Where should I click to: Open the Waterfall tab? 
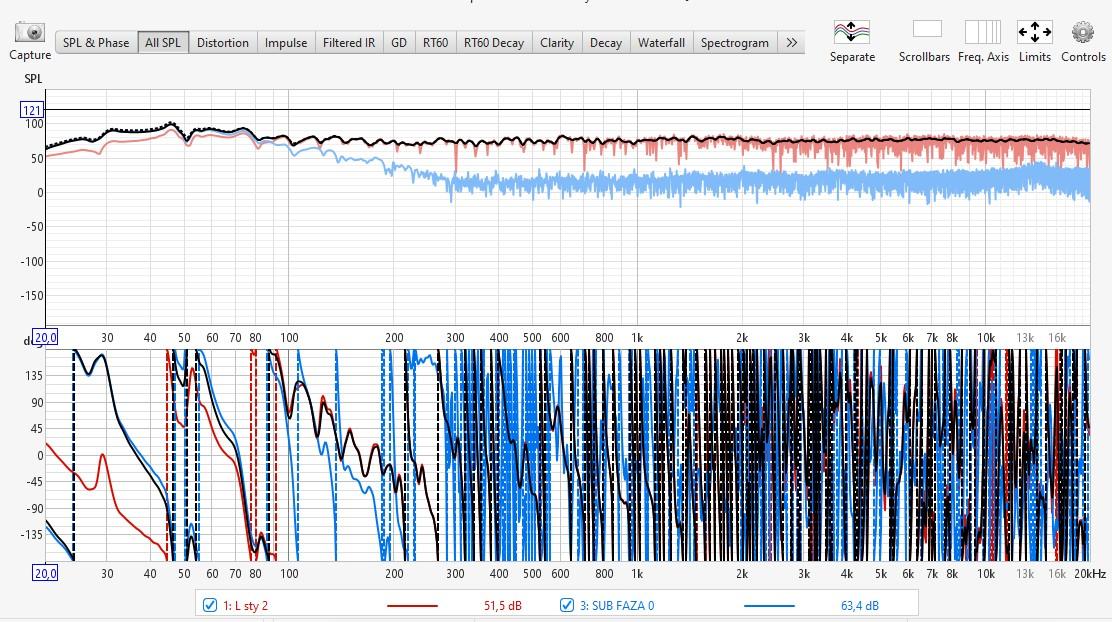661,43
